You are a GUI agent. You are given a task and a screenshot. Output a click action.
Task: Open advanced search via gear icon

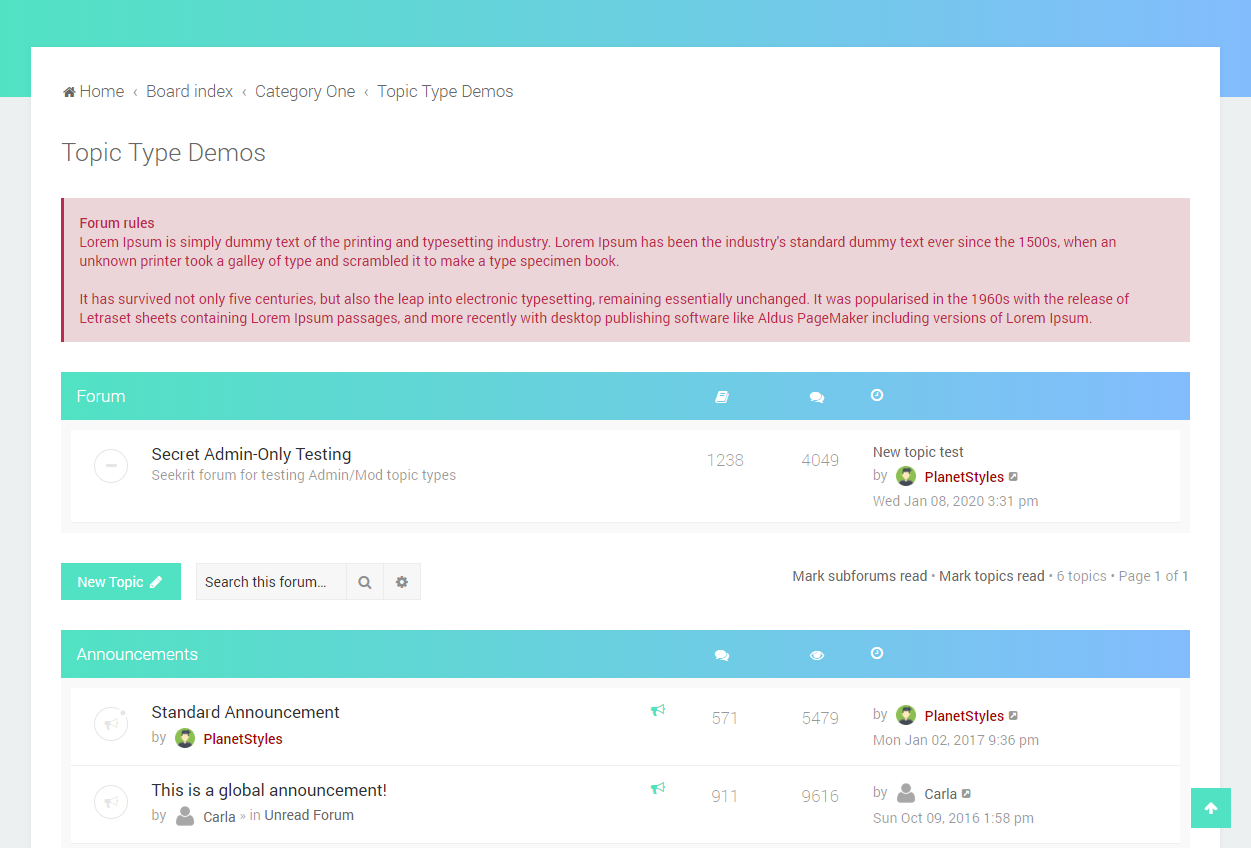pyautogui.click(x=402, y=582)
